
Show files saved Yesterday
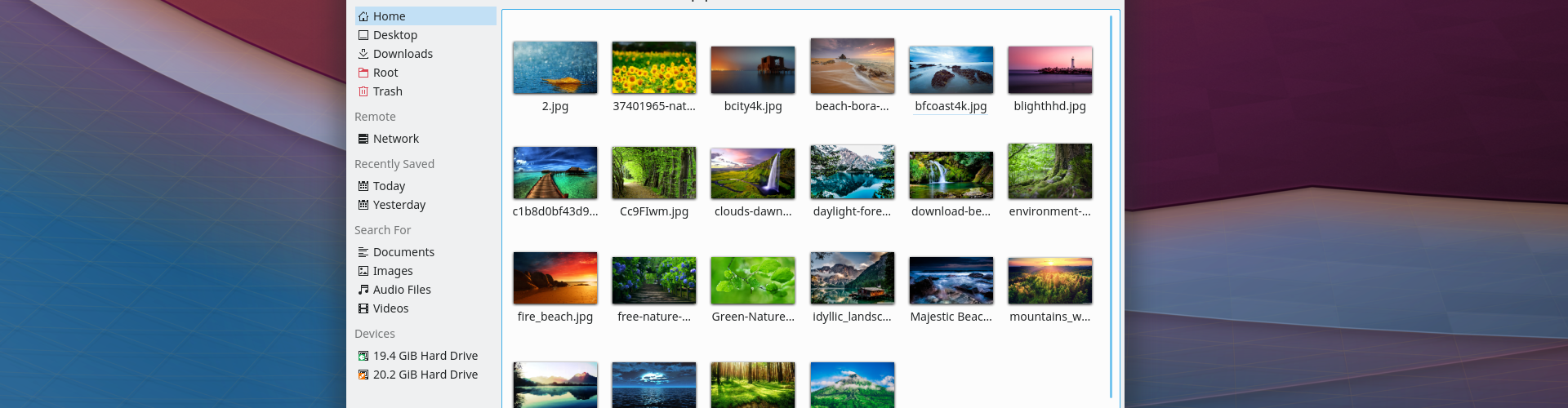pyautogui.click(x=399, y=205)
